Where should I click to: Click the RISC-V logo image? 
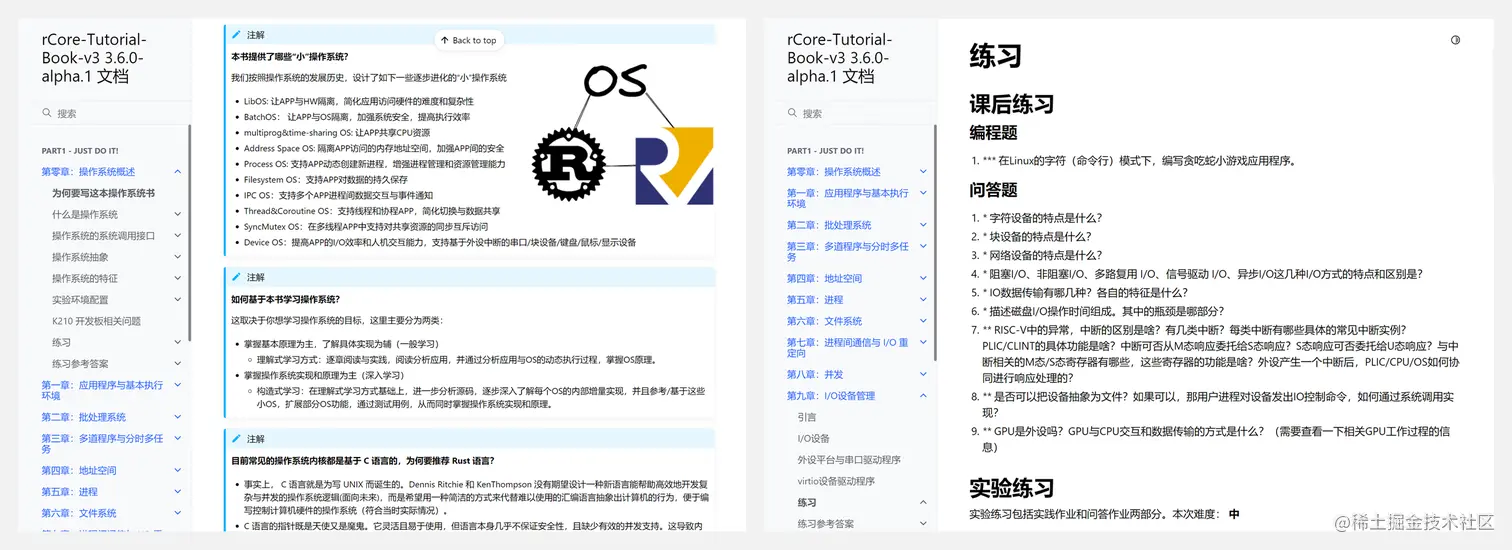click(x=674, y=166)
